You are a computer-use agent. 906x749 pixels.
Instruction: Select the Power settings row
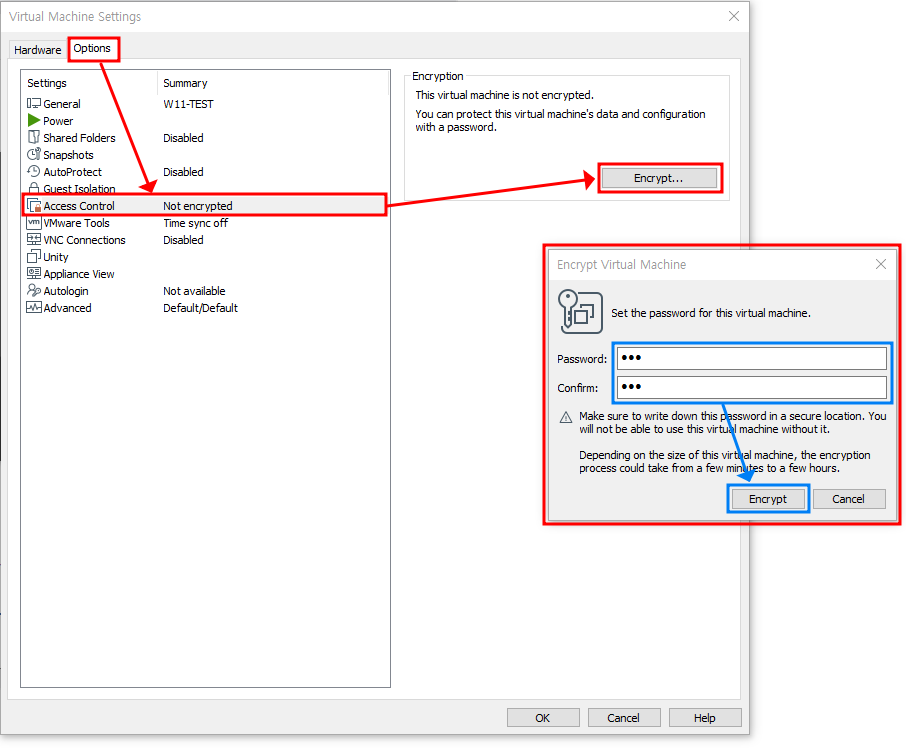coord(205,121)
